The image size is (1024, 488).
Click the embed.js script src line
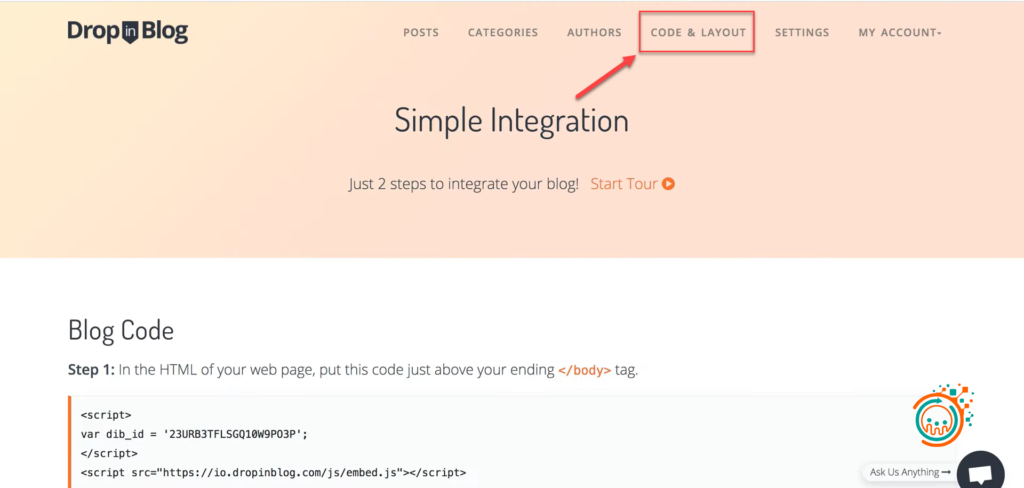coord(273,471)
